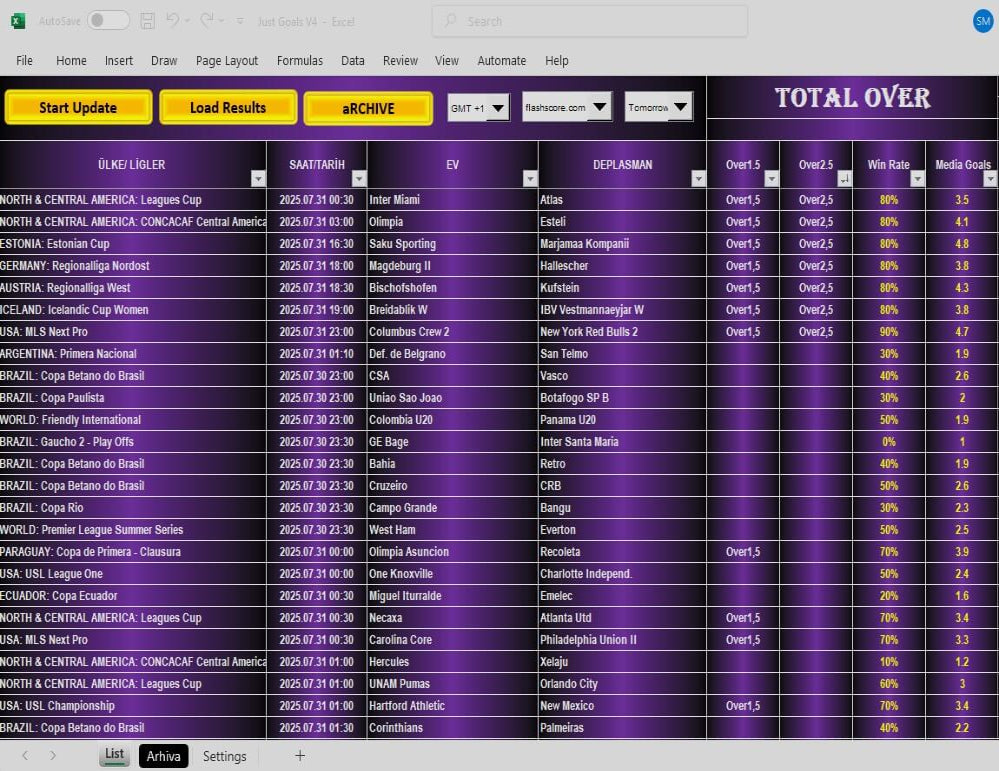The image size is (999, 771).
Task: Open the Customize Quick Access Toolbar arrow
Action: click(240, 21)
